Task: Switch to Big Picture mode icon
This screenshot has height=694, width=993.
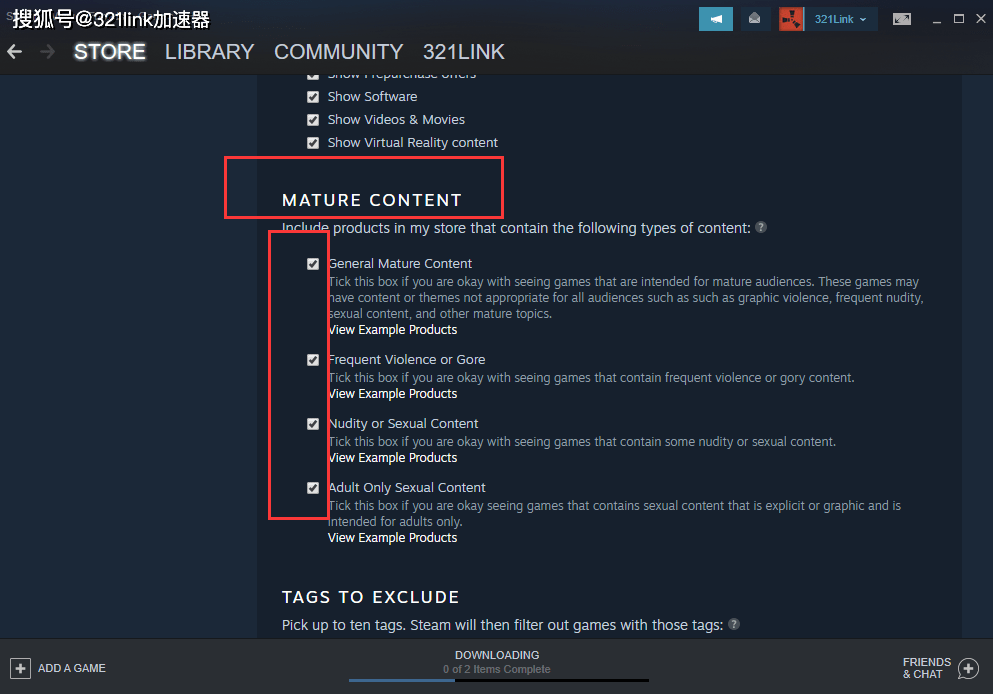Action: (902, 19)
